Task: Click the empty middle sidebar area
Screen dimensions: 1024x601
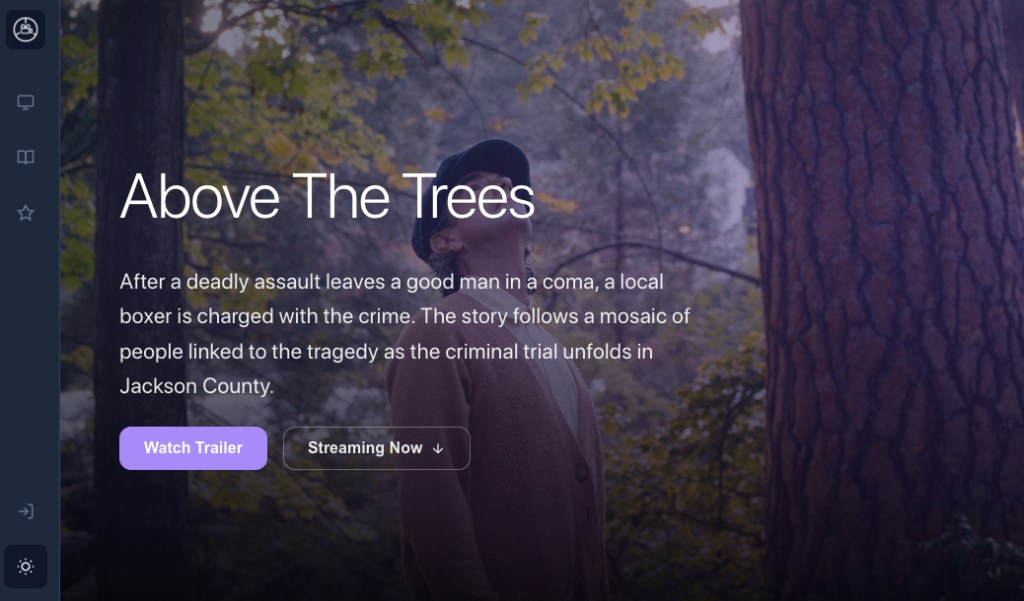Action: [x=29, y=359]
